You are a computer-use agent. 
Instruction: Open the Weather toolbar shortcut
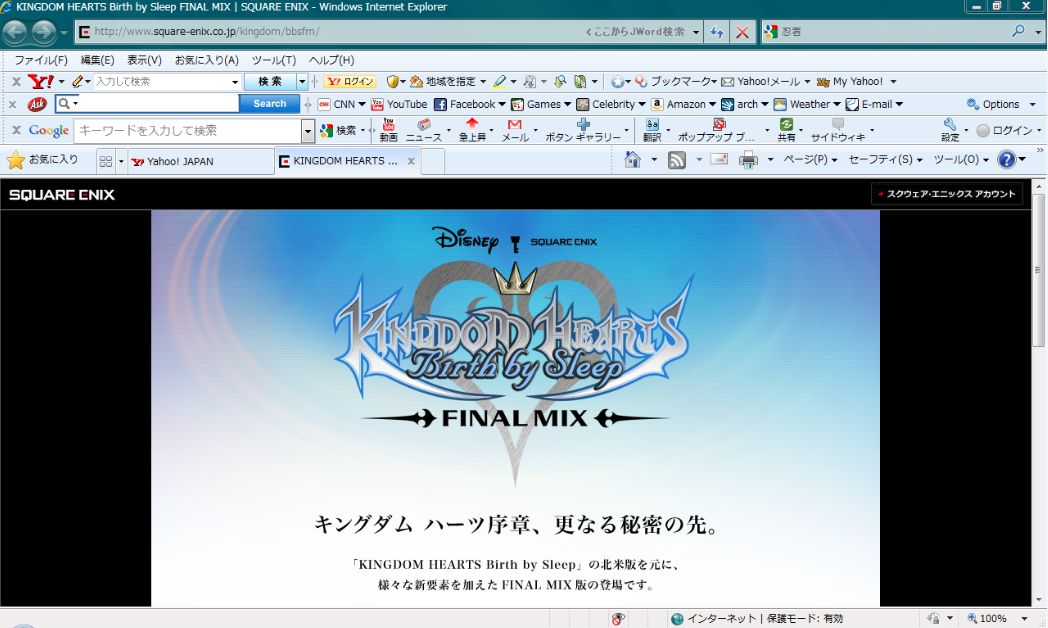click(807, 104)
